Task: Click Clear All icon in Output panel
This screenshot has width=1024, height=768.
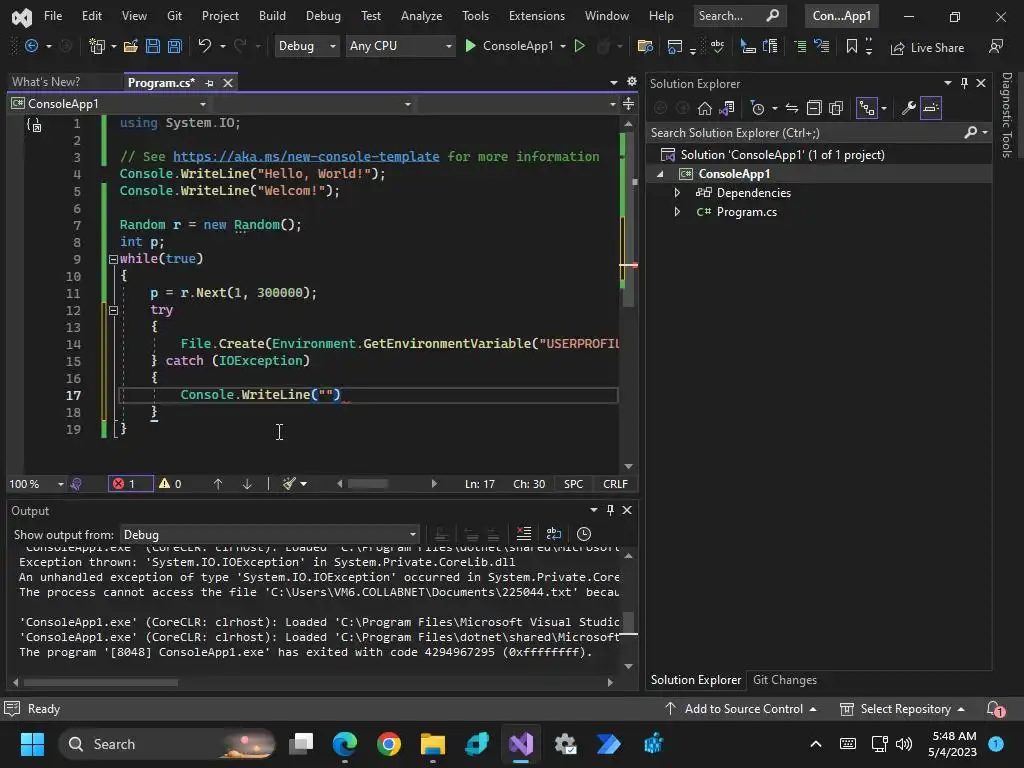Action: (524, 534)
